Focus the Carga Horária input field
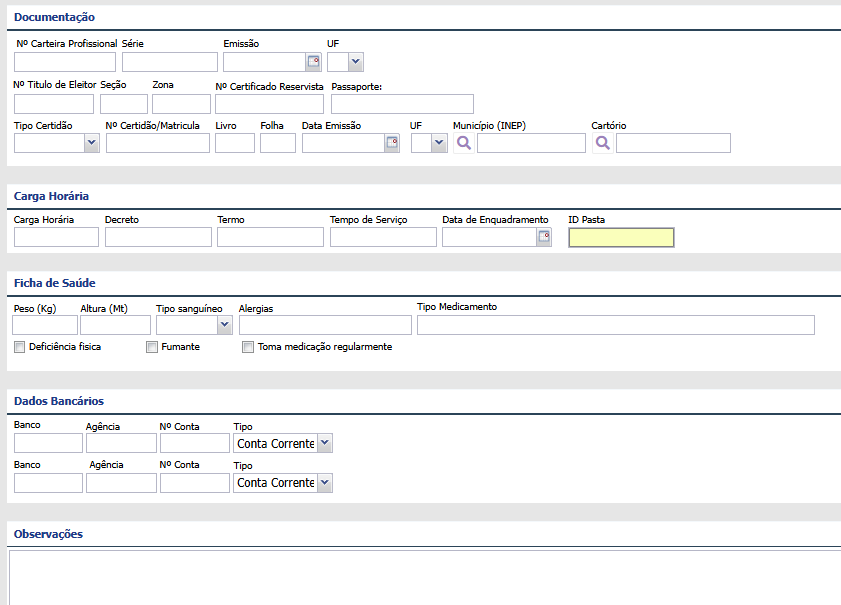 click(56, 237)
